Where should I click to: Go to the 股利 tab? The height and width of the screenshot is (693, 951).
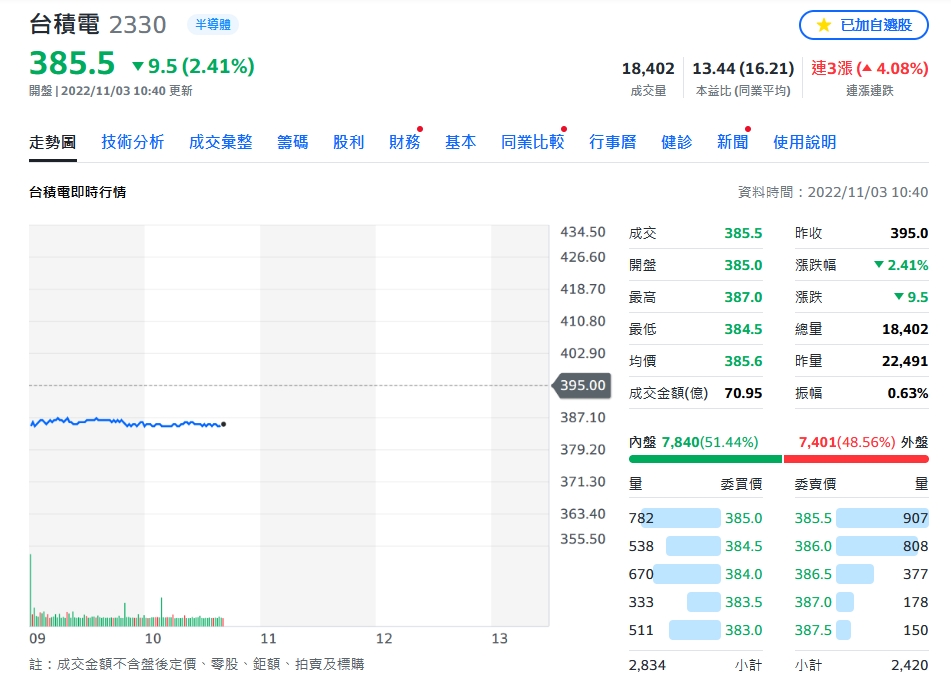pos(349,142)
